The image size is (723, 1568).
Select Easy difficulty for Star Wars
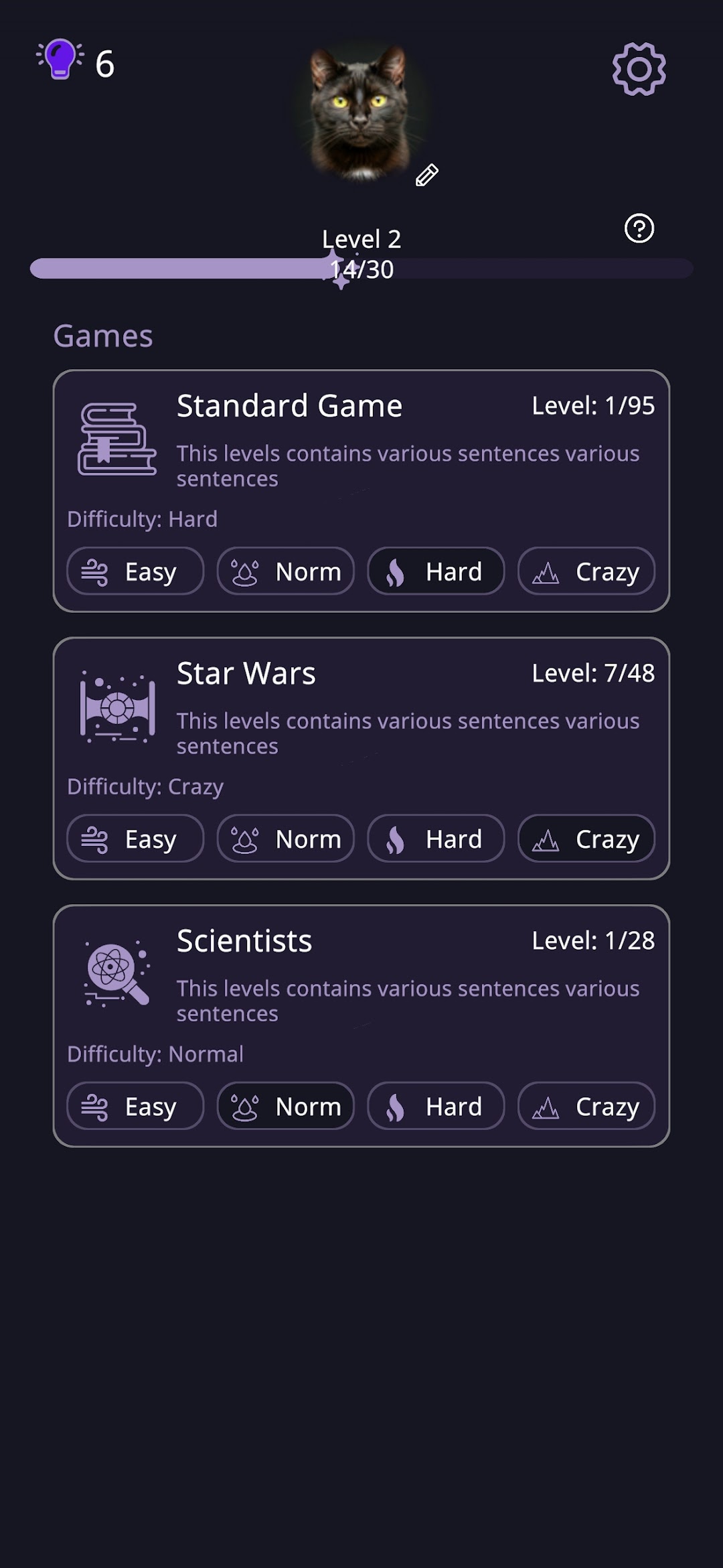pos(135,839)
